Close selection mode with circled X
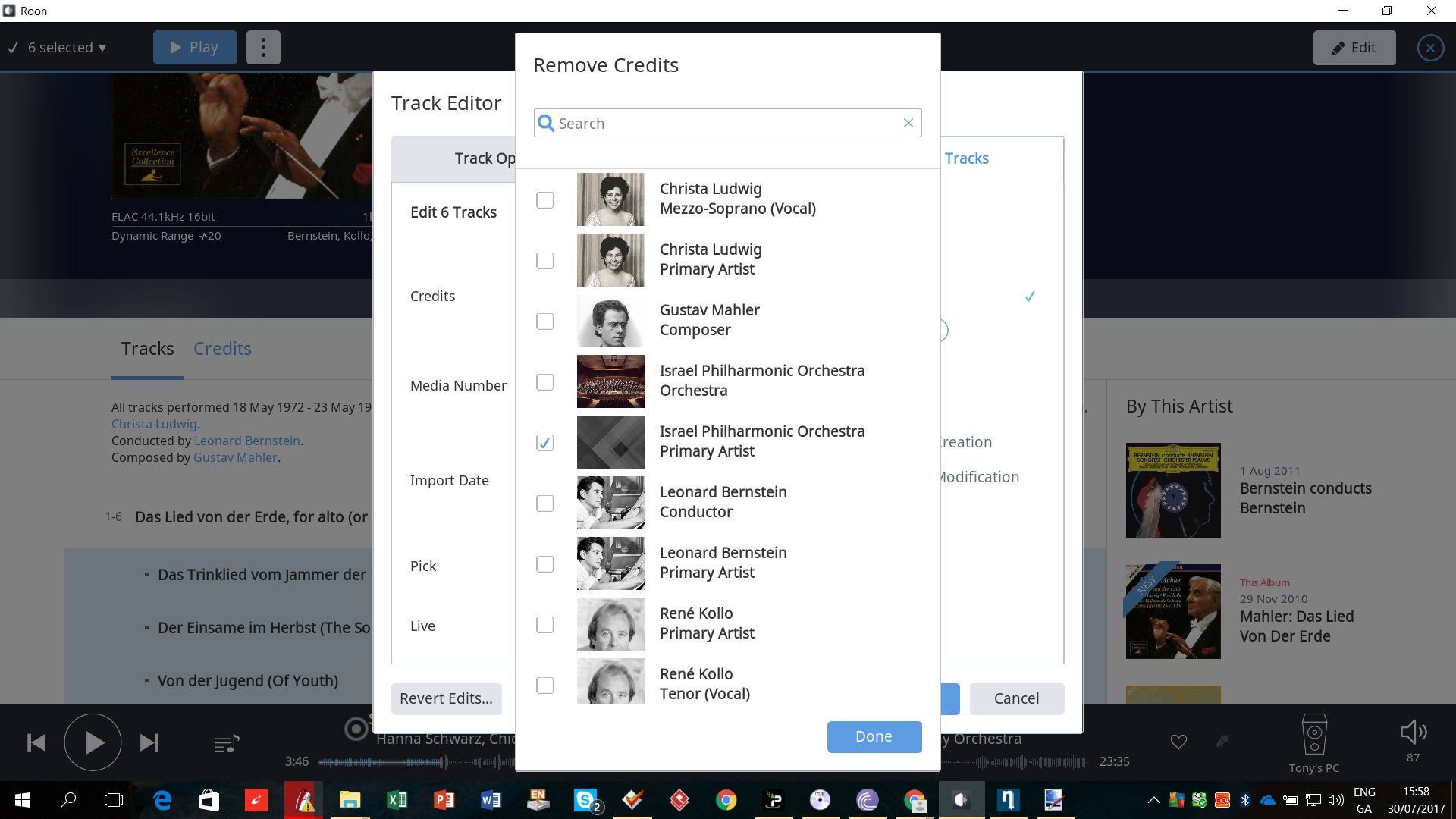Screen dimensions: 1456x819 (1430, 48)
